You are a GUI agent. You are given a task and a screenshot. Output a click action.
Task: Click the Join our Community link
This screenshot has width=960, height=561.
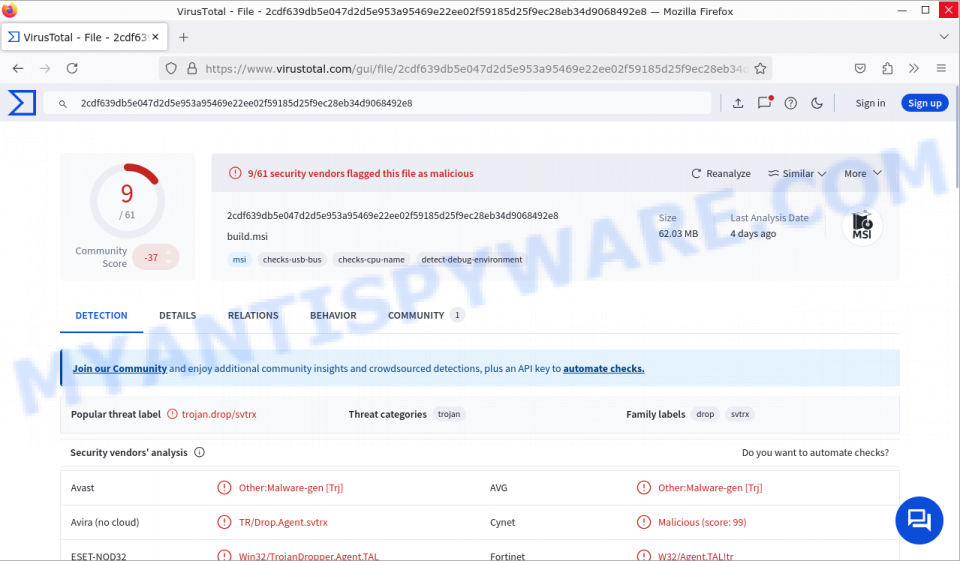click(x=119, y=368)
